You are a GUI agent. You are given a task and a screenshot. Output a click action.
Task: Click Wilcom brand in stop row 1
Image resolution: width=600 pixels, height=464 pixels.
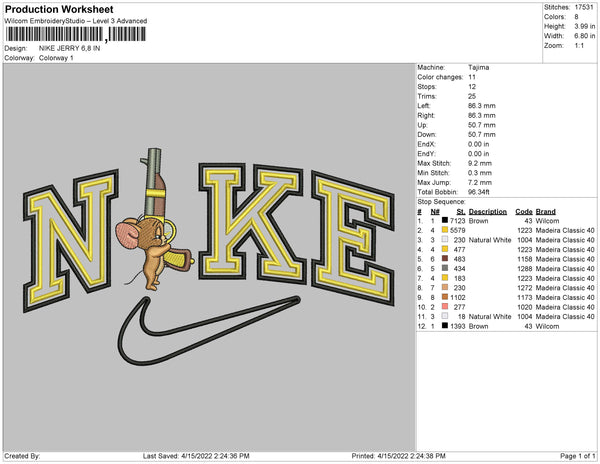pyautogui.click(x=547, y=221)
